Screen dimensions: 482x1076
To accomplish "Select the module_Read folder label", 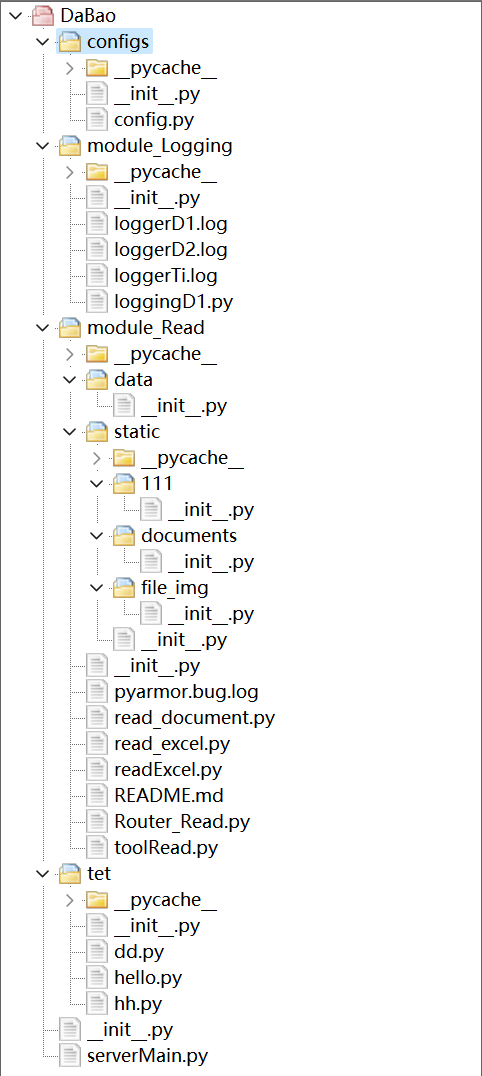I will coord(146,328).
